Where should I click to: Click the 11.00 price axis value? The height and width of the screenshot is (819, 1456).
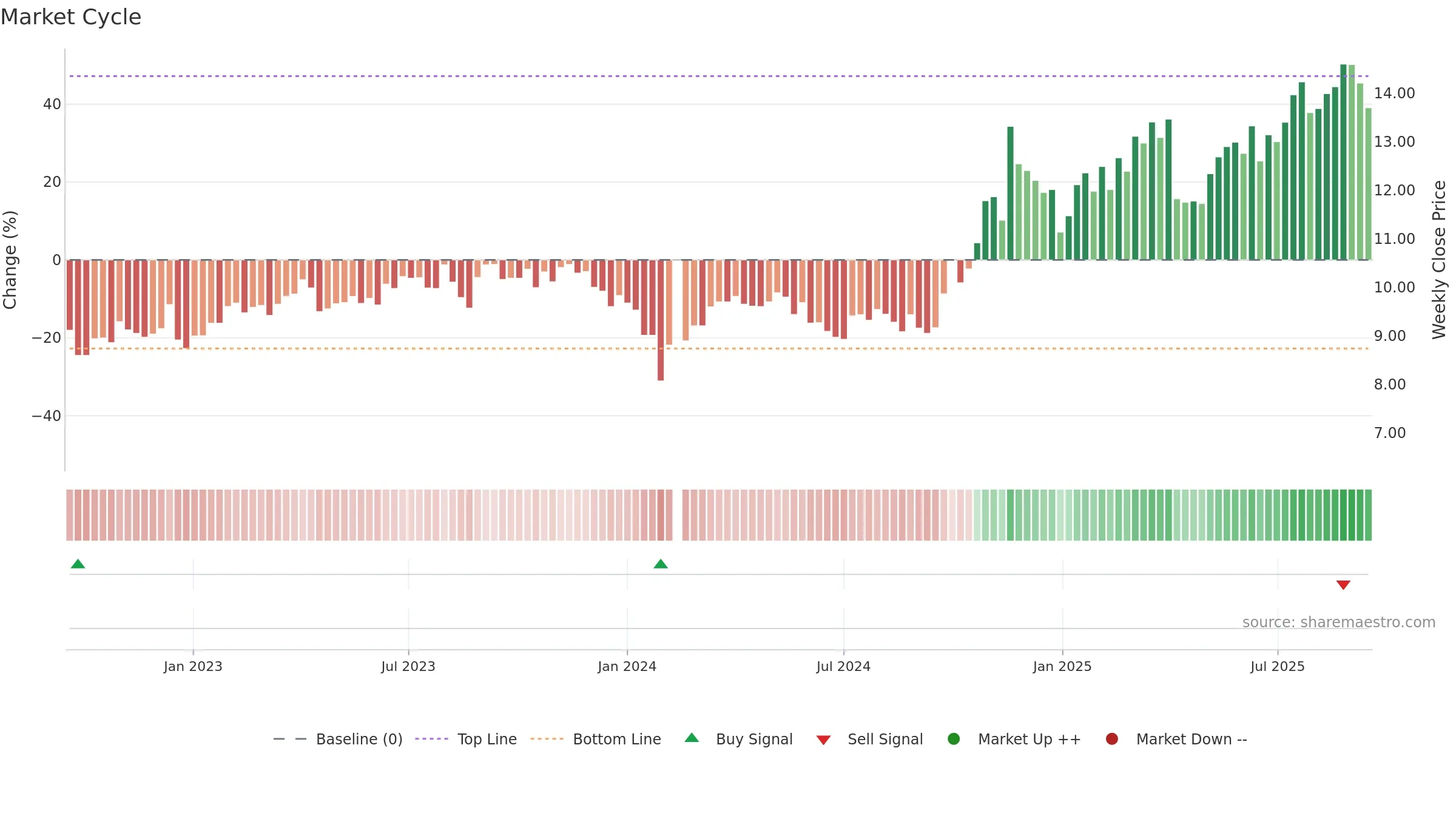(x=1394, y=238)
